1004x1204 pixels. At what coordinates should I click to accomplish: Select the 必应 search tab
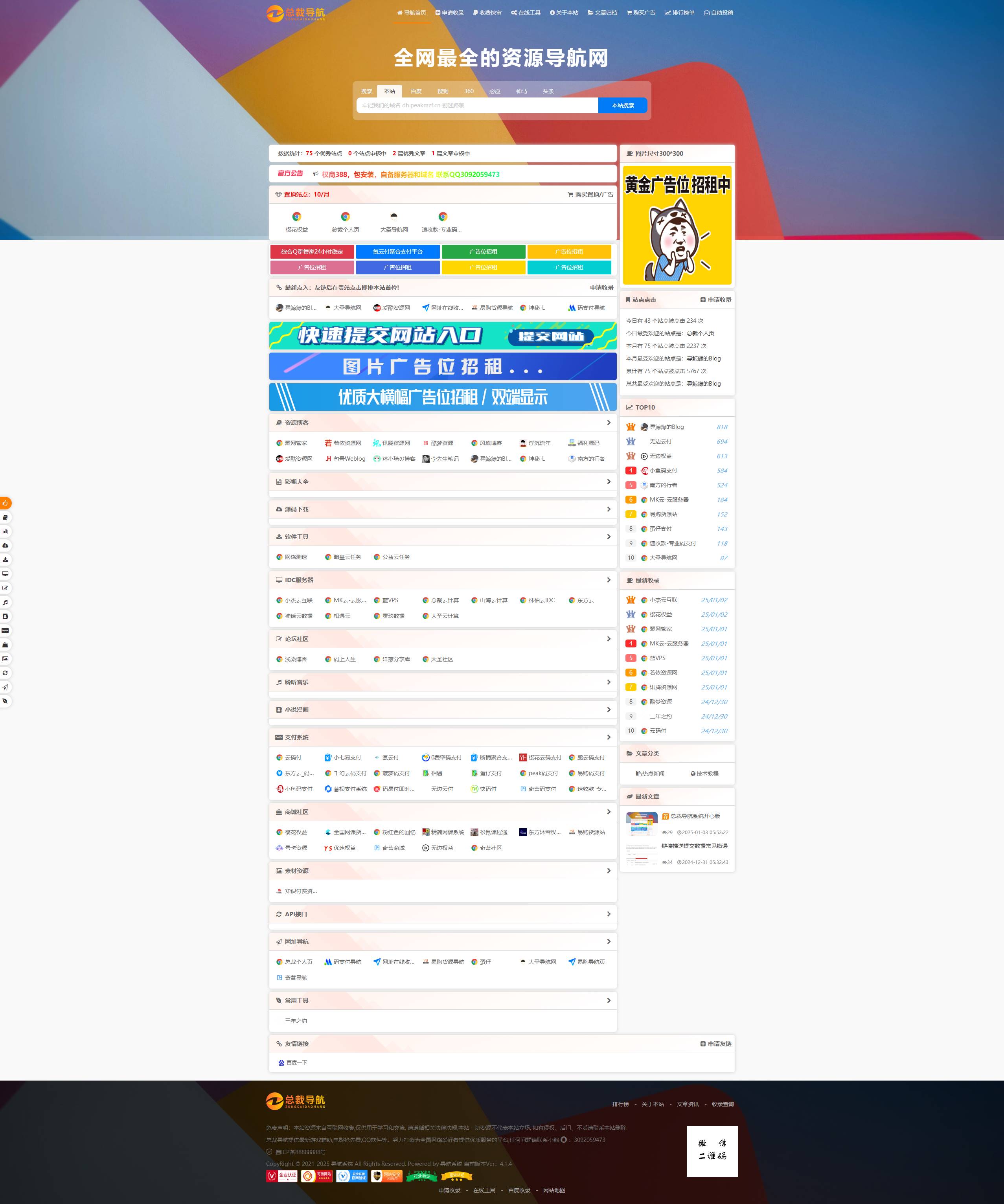[x=495, y=91]
